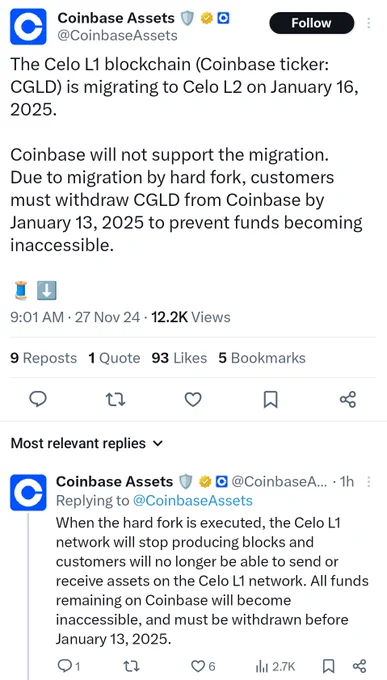Open the three-dot menu on main post
This screenshot has height=680, width=387.
(369, 23)
